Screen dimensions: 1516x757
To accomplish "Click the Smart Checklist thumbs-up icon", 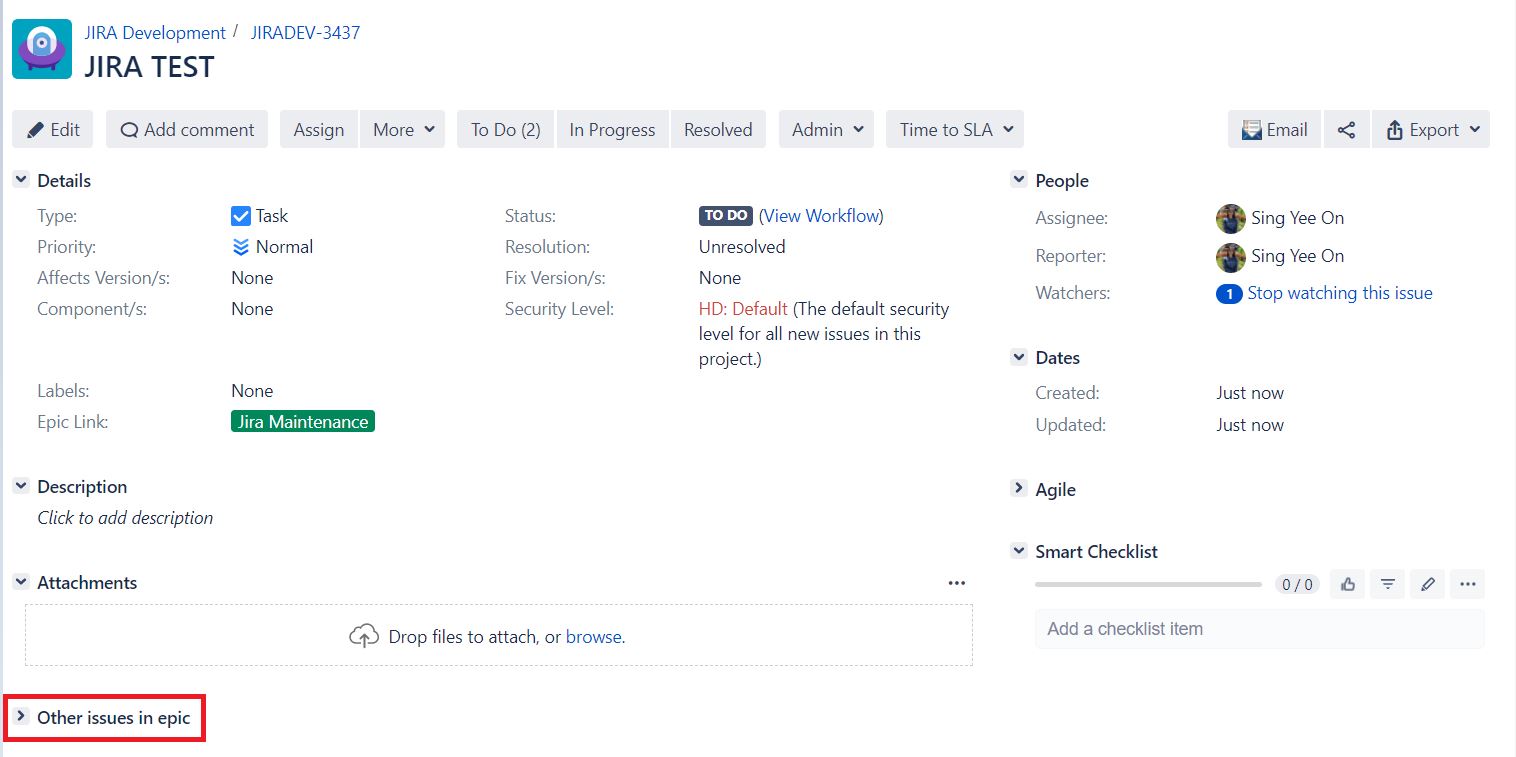I will (1348, 584).
